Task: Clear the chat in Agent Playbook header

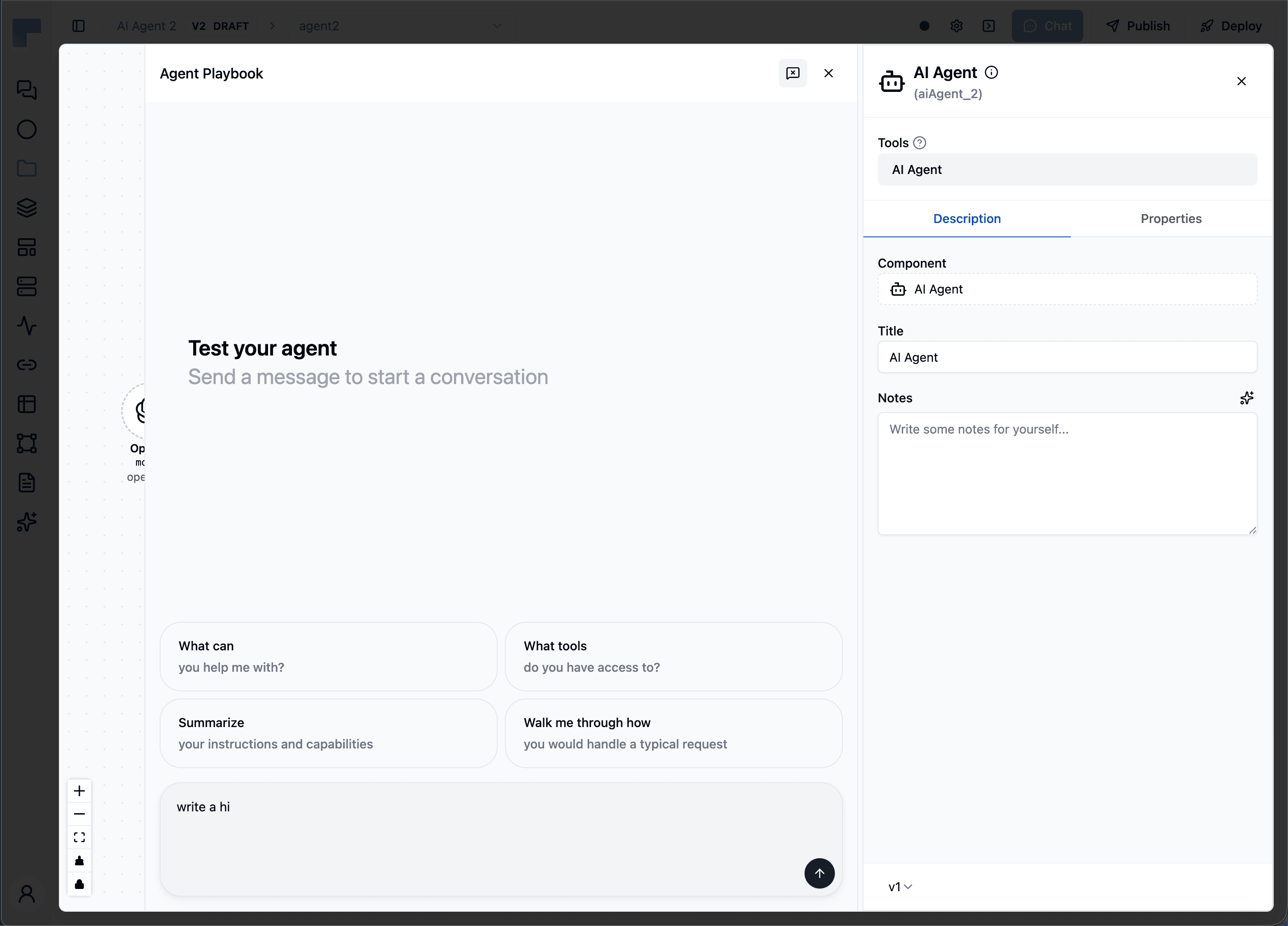Action: tap(793, 73)
